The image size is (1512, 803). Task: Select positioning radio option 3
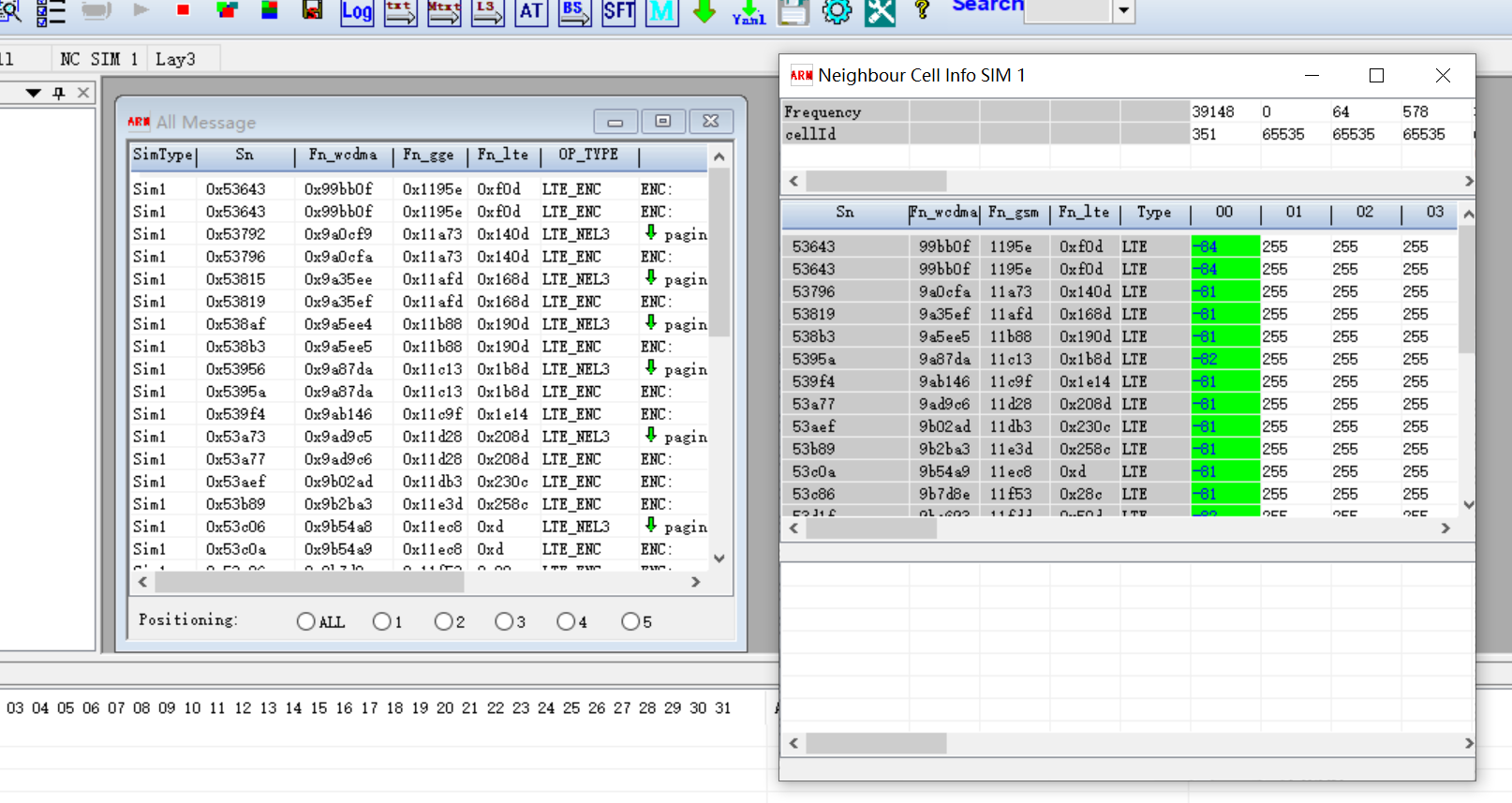point(505,621)
